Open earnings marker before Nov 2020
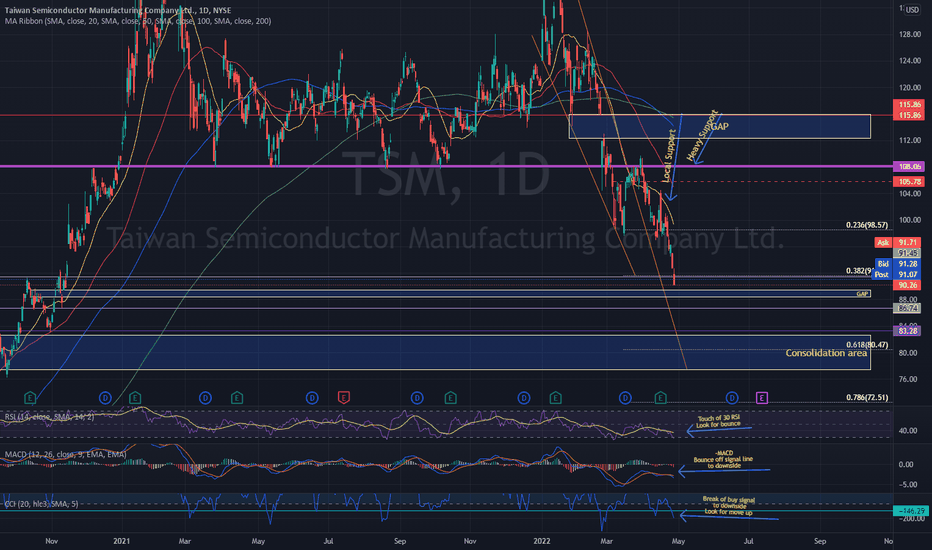 [30, 397]
